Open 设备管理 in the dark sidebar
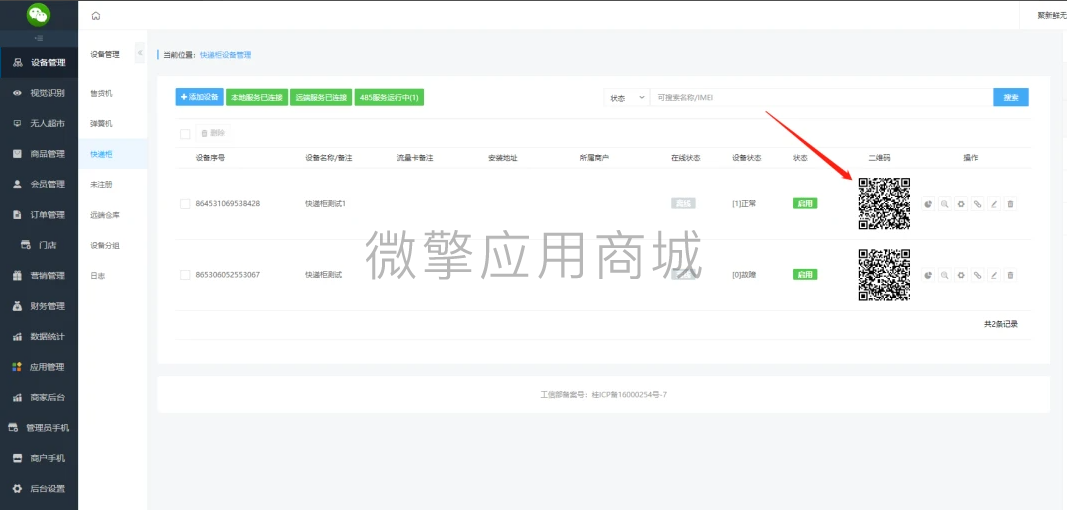This screenshot has height=510, width=1067. (39, 63)
